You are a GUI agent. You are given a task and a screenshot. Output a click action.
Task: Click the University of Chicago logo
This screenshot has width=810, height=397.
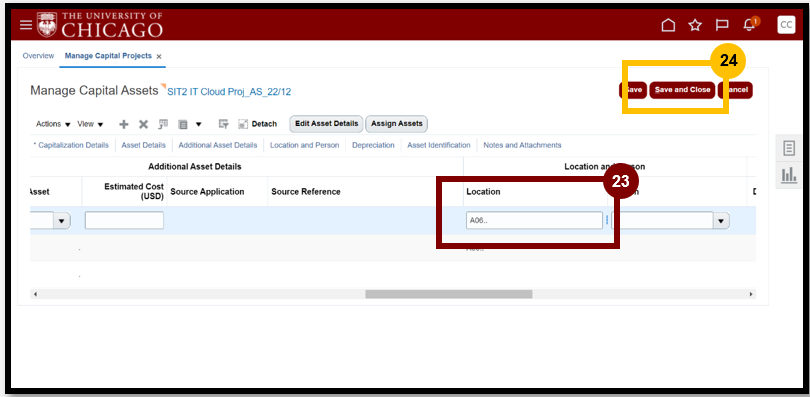tap(100, 25)
